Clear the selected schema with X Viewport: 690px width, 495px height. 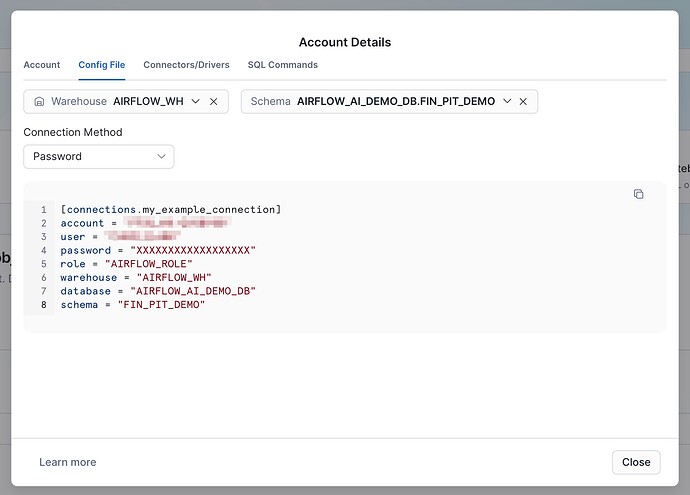coord(523,102)
